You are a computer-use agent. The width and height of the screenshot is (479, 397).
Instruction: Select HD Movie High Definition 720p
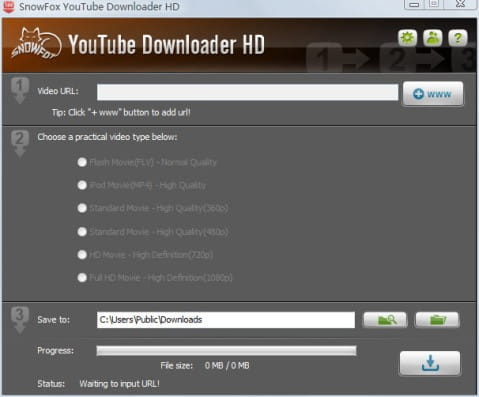pyautogui.click(x=82, y=255)
